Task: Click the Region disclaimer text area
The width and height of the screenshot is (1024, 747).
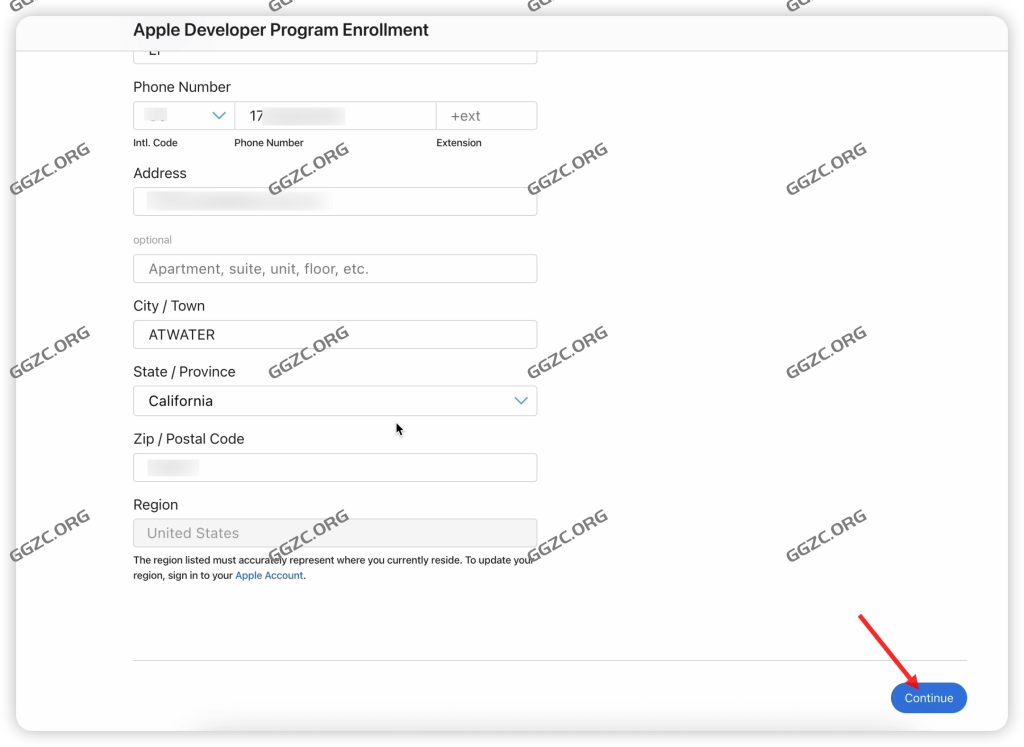Action: [x=335, y=567]
